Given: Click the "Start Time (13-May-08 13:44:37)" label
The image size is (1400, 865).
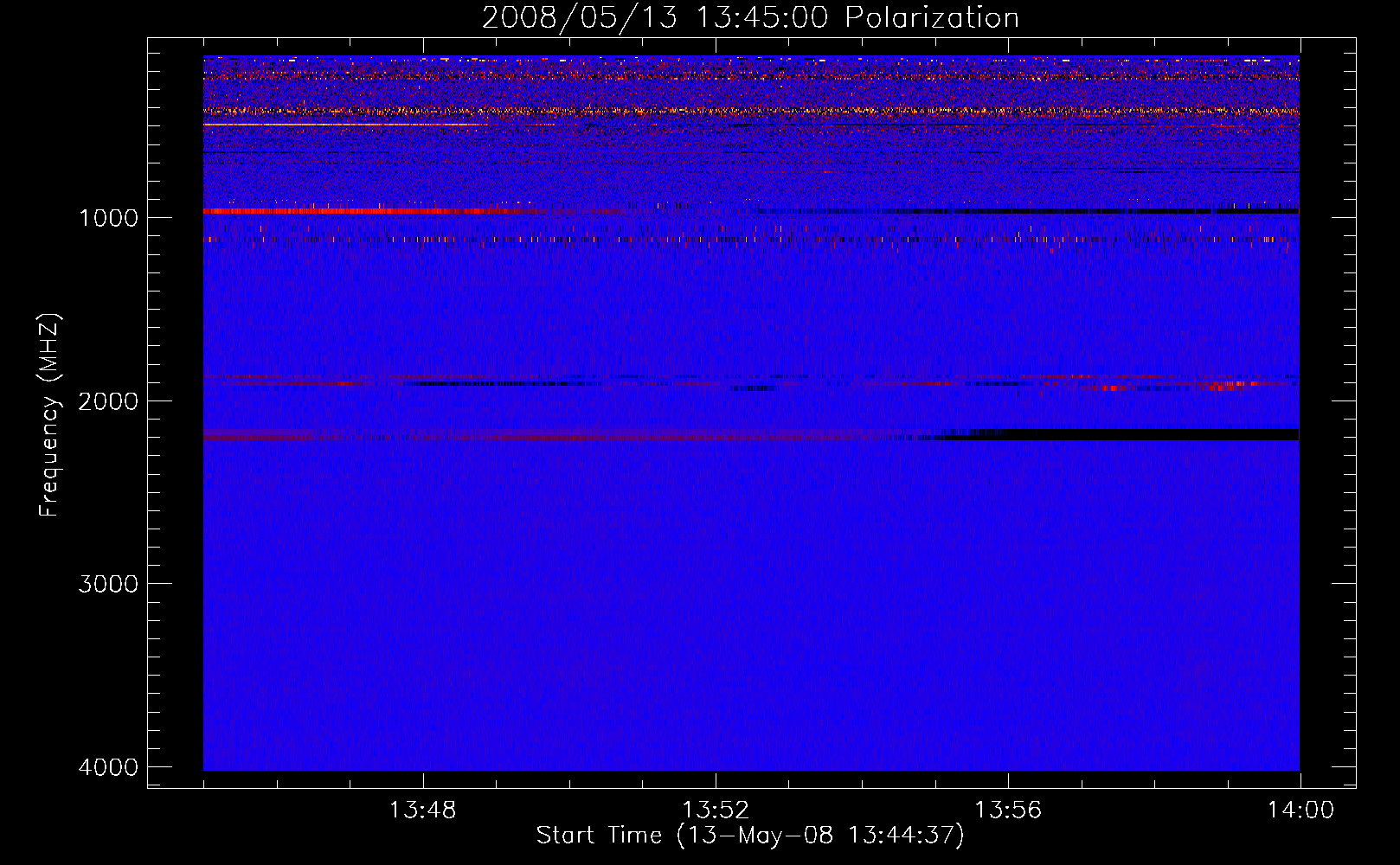Looking at the screenshot, I should 750,836.
